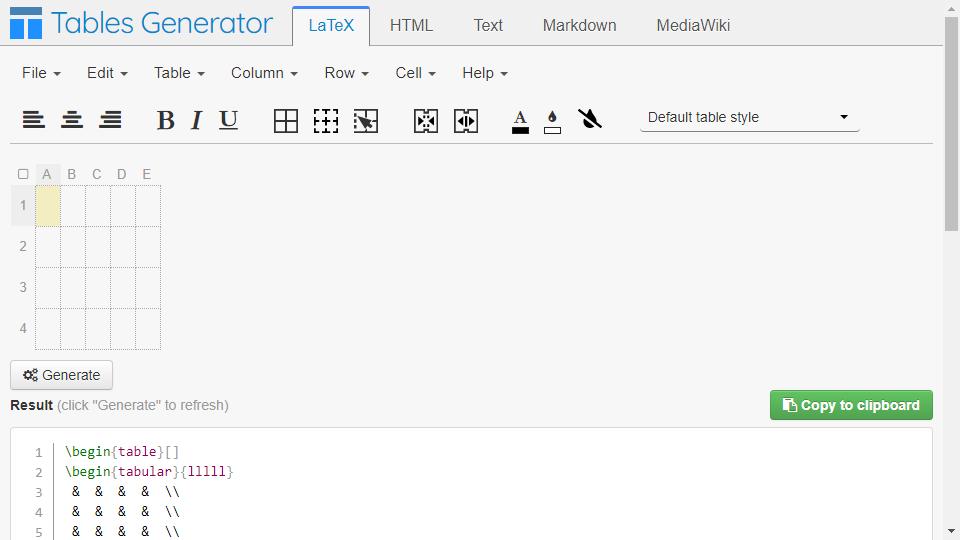Expand the Column menu
This screenshot has width=960, height=540.
point(264,73)
